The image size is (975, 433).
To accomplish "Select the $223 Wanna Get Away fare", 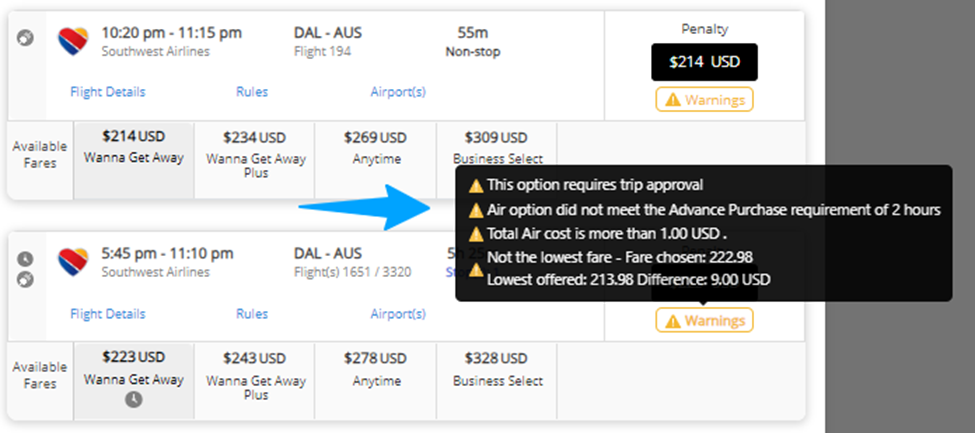I will (134, 381).
